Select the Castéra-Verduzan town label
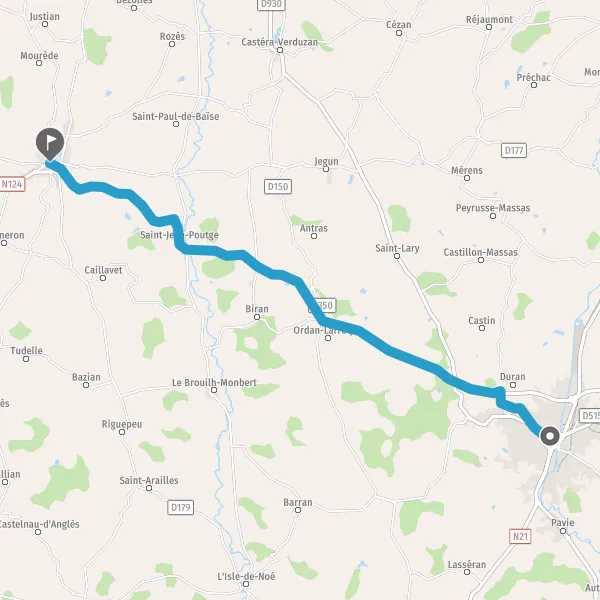The image size is (600, 600). [279, 42]
